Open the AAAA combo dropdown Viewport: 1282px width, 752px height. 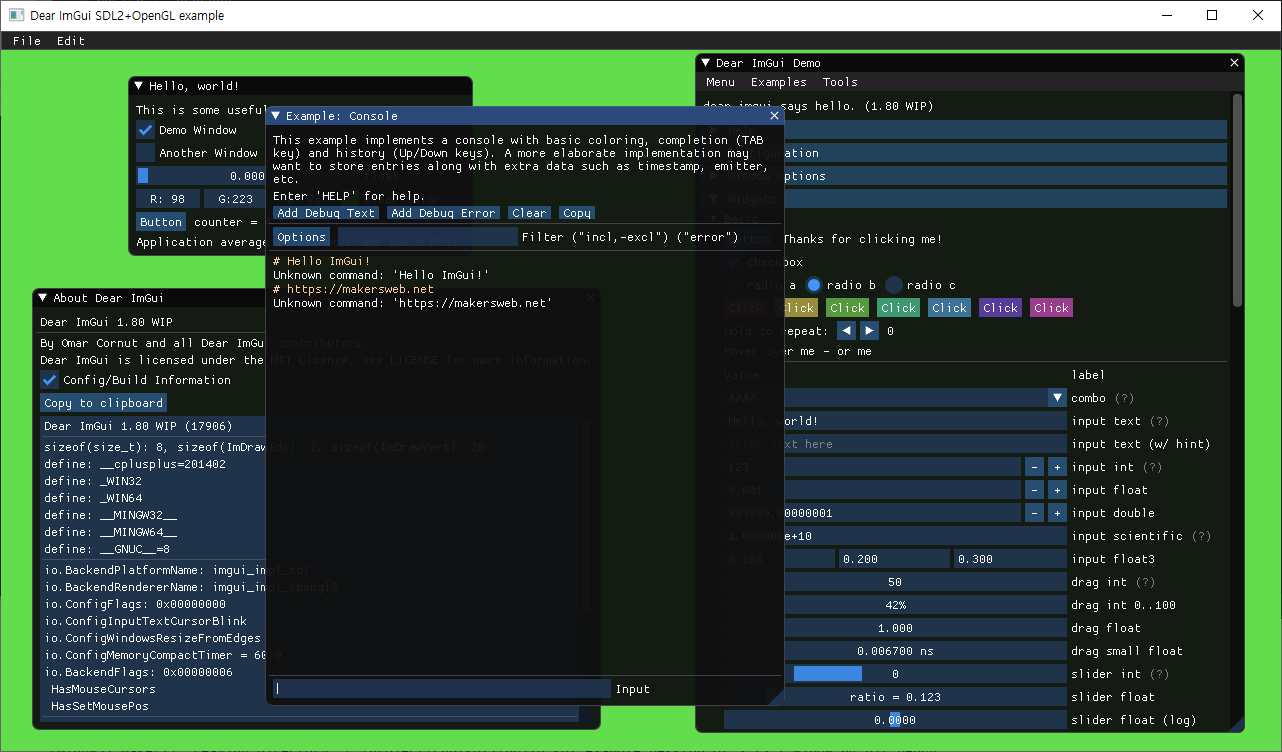tap(1057, 397)
